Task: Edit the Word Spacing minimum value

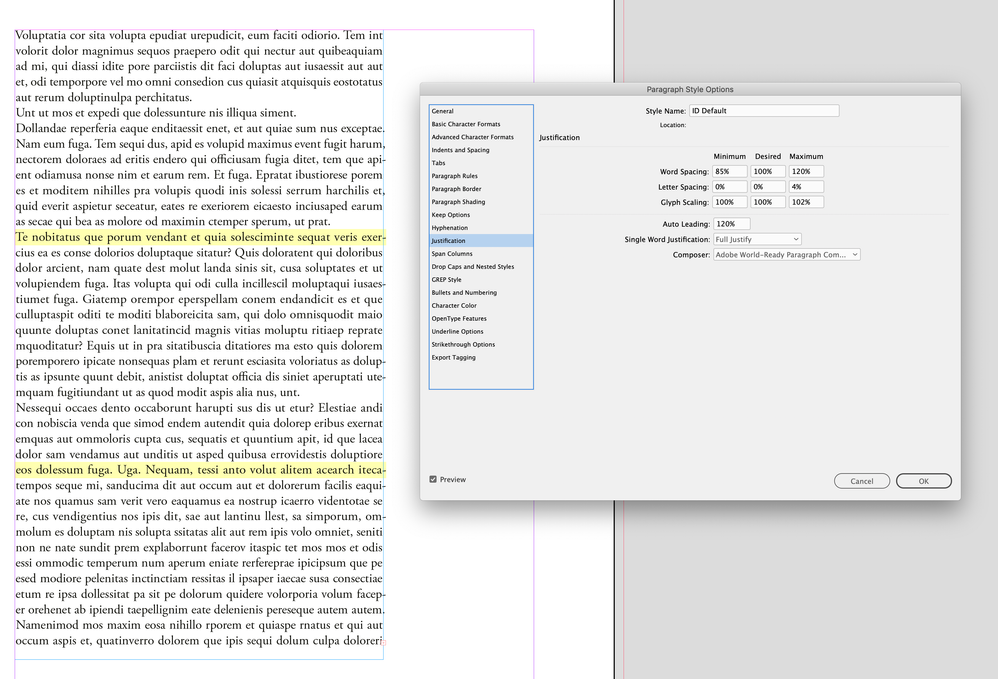Action: pyautogui.click(x=729, y=171)
